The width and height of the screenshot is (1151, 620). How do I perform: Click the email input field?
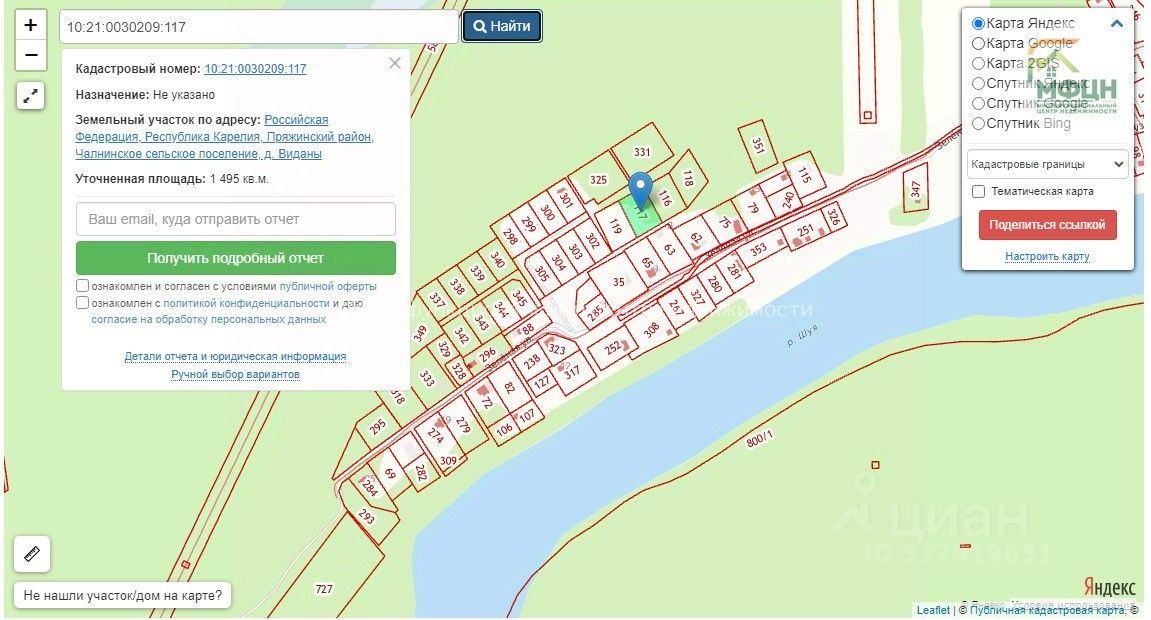coord(236,219)
